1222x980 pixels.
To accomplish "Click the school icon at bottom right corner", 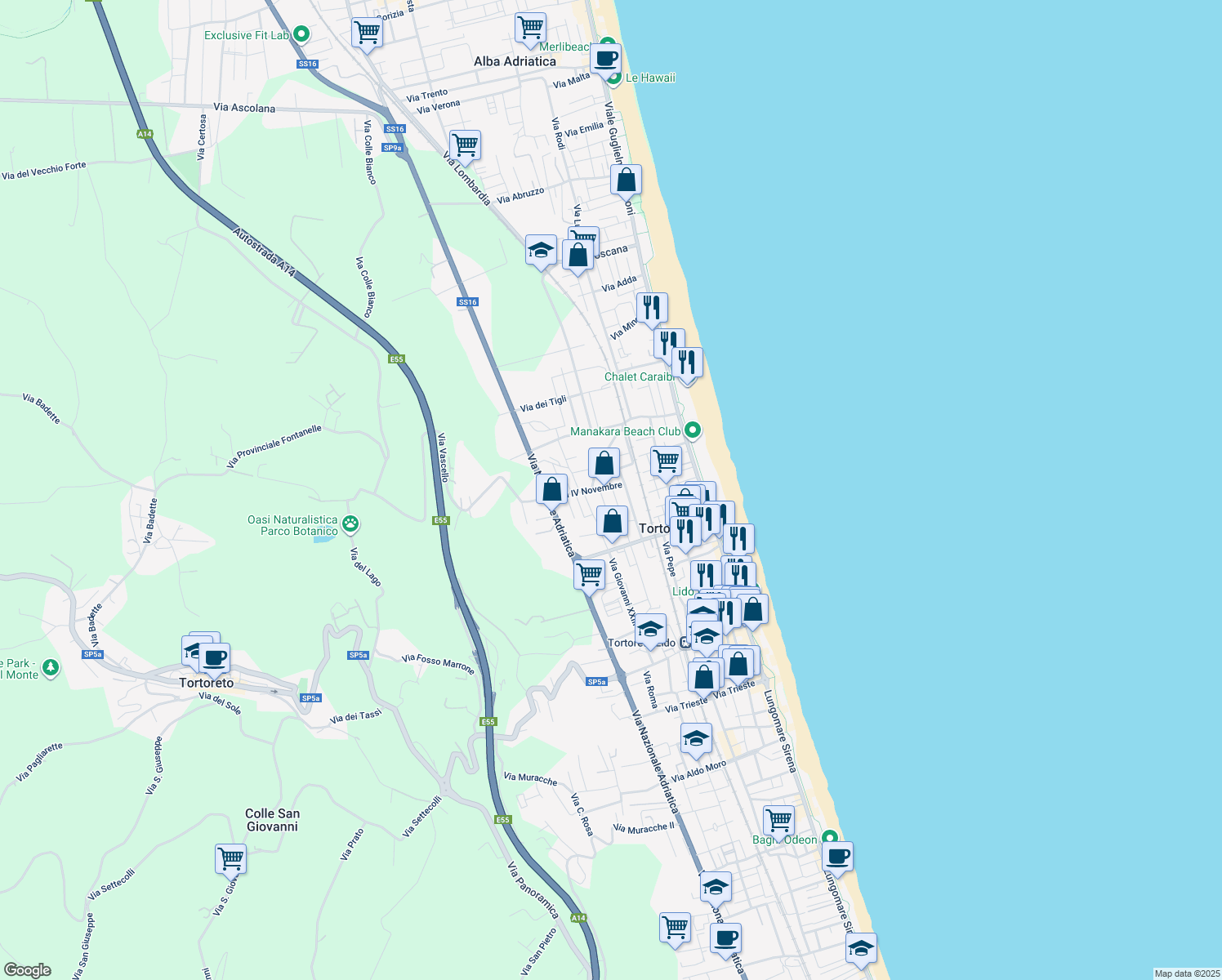I will click(x=861, y=949).
